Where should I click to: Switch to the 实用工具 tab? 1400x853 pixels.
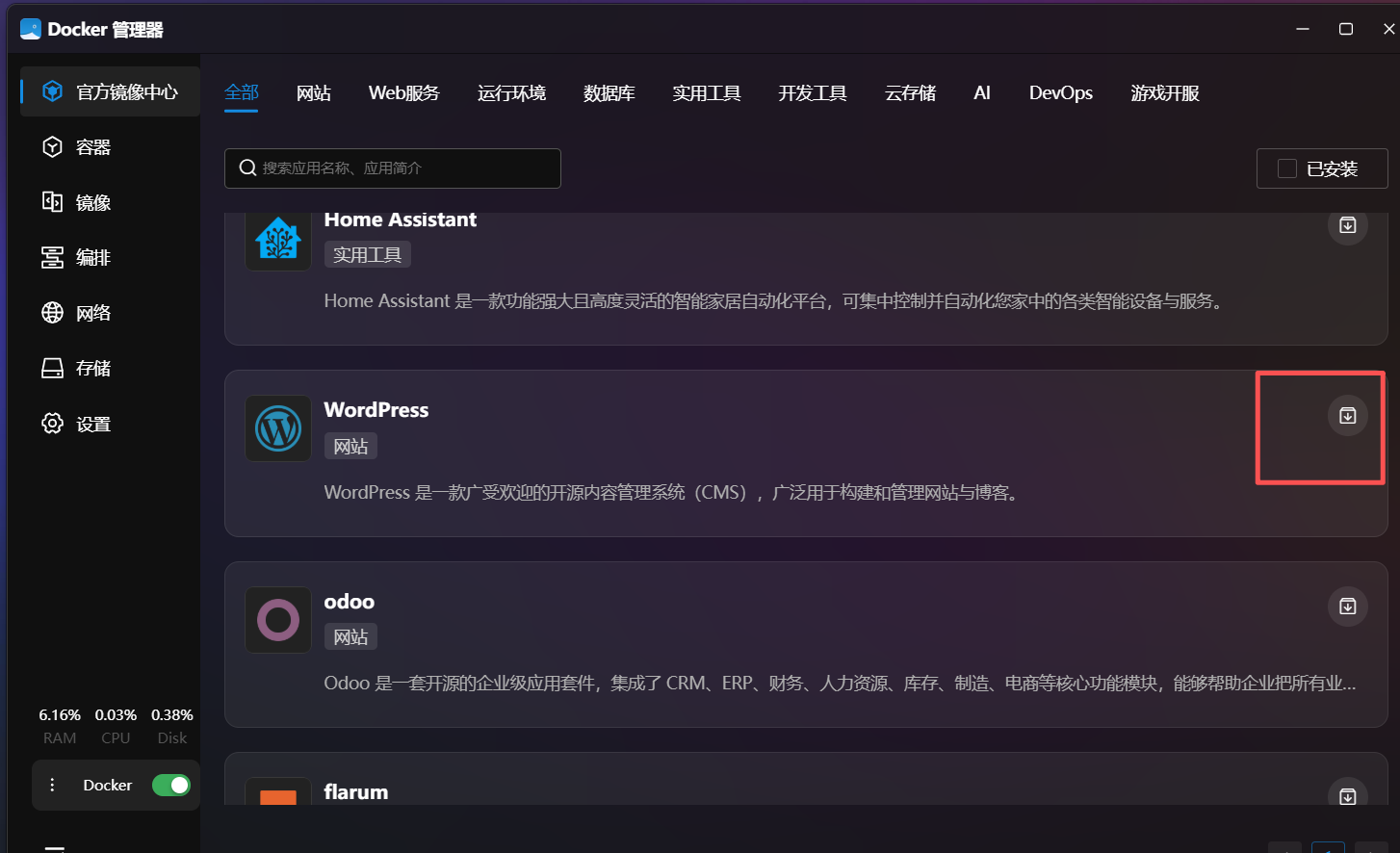tap(707, 92)
